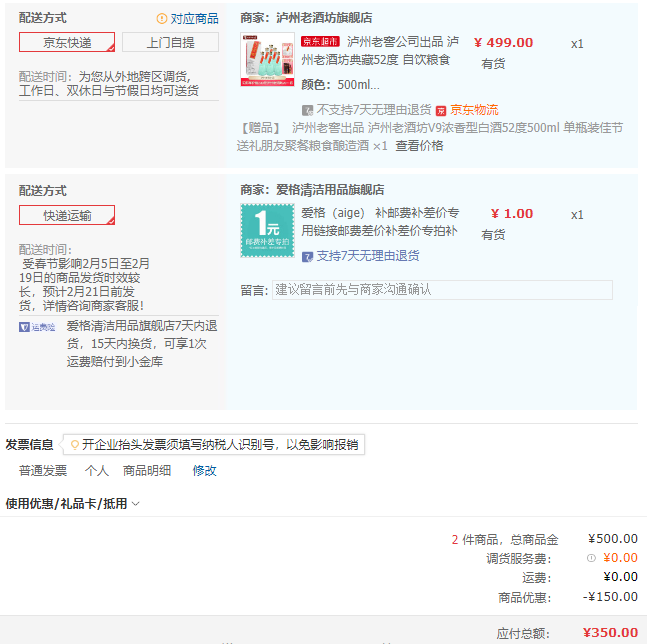This screenshot has width=647, height=644.
Task: Click the info icon beside 调货服务费
Action: point(591,558)
